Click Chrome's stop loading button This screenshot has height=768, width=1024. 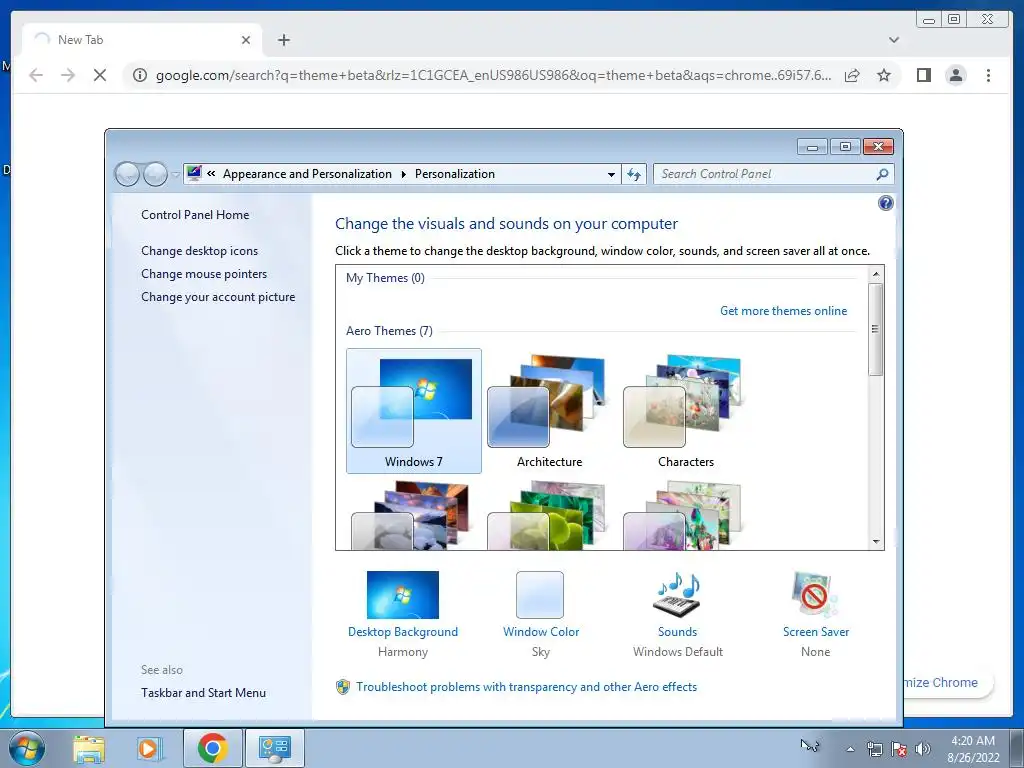tap(100, 75)
